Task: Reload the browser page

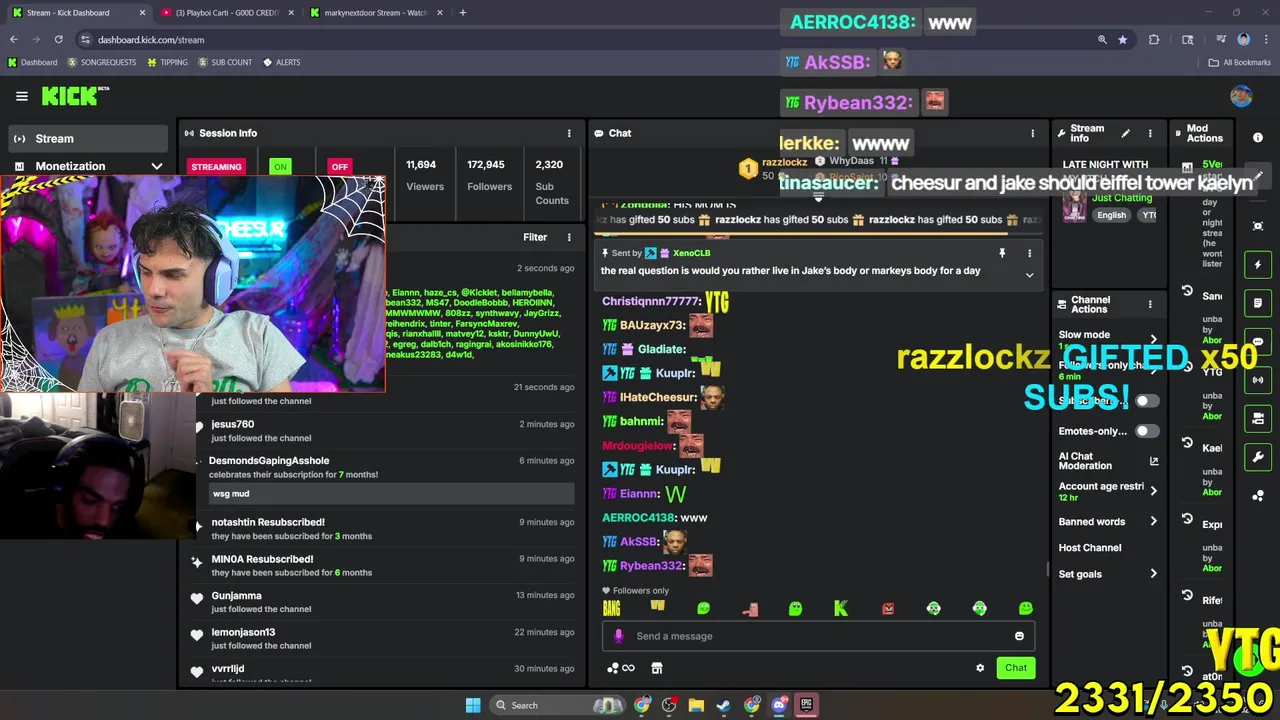Action: click(58, 40)
